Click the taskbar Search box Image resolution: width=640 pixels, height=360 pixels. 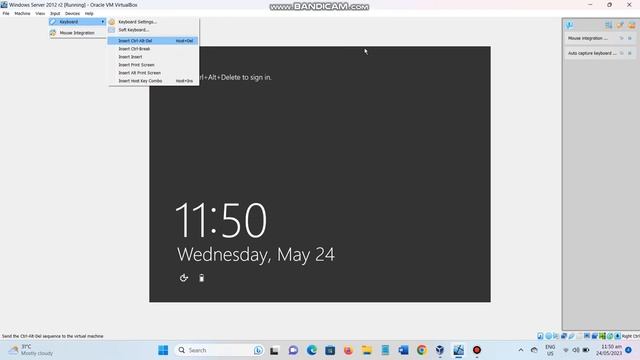(220, 350)
